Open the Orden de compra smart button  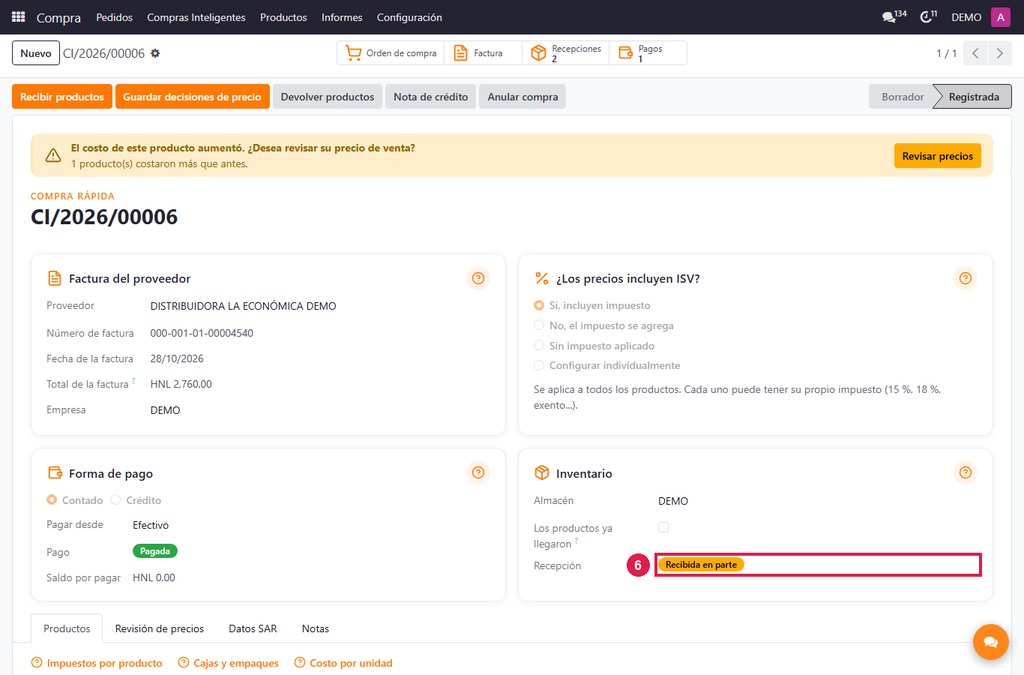tap(391, 54)
